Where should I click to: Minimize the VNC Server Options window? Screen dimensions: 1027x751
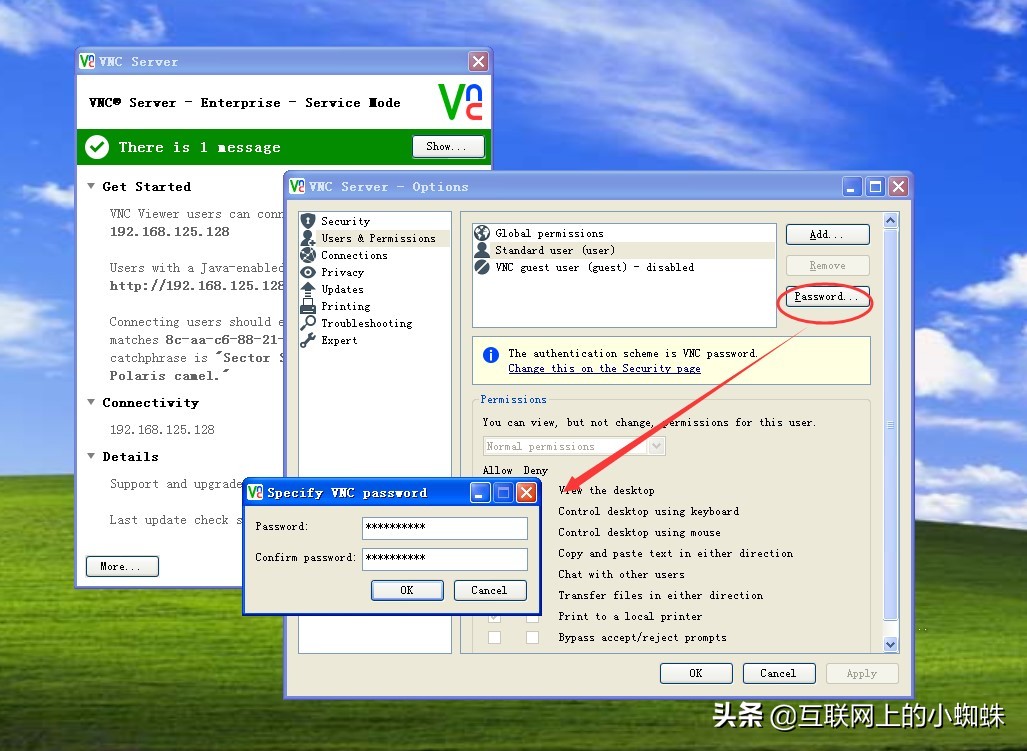851,187
